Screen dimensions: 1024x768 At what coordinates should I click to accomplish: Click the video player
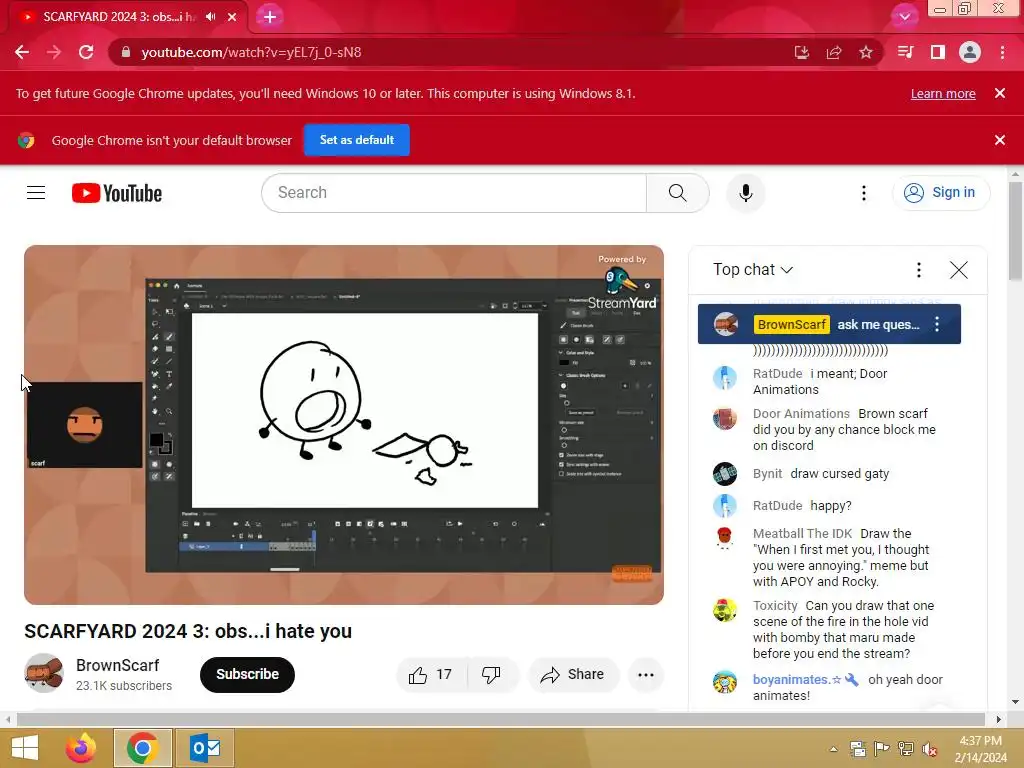tap(344, 424)
